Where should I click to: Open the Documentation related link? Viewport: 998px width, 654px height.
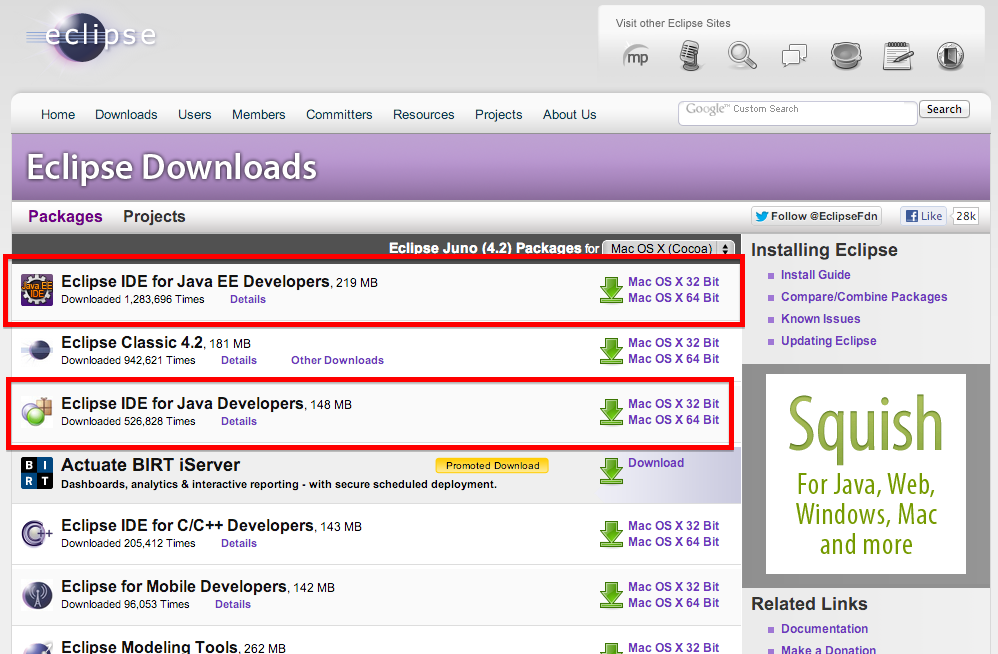[x=824, y=629]
